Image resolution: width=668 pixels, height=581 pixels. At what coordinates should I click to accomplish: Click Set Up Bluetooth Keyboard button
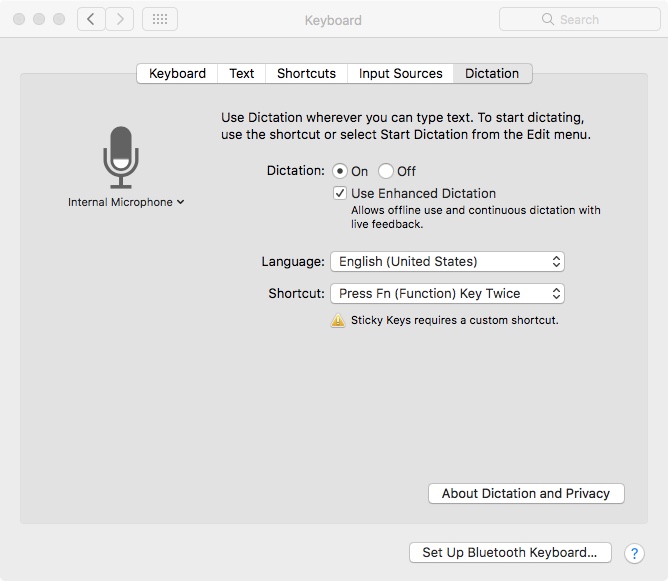509,552
